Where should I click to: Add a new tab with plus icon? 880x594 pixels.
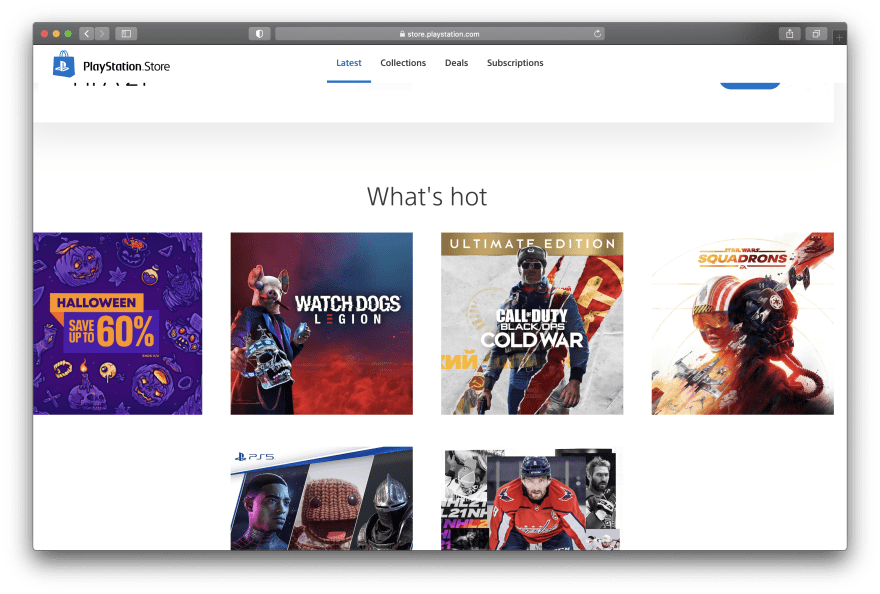(x=839, y=37)
